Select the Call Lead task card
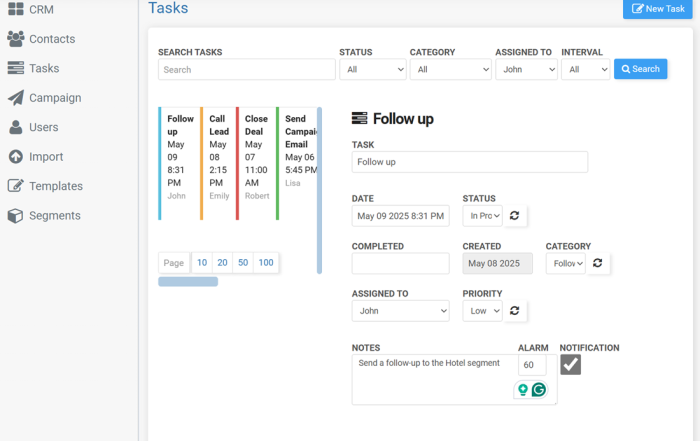700x441 pixels. pos(217,163)
